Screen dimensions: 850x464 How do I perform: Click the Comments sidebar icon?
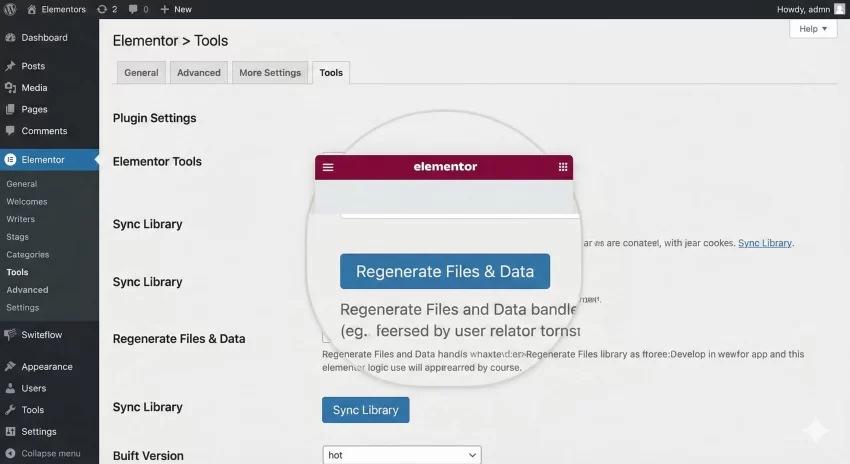point(10,131)
